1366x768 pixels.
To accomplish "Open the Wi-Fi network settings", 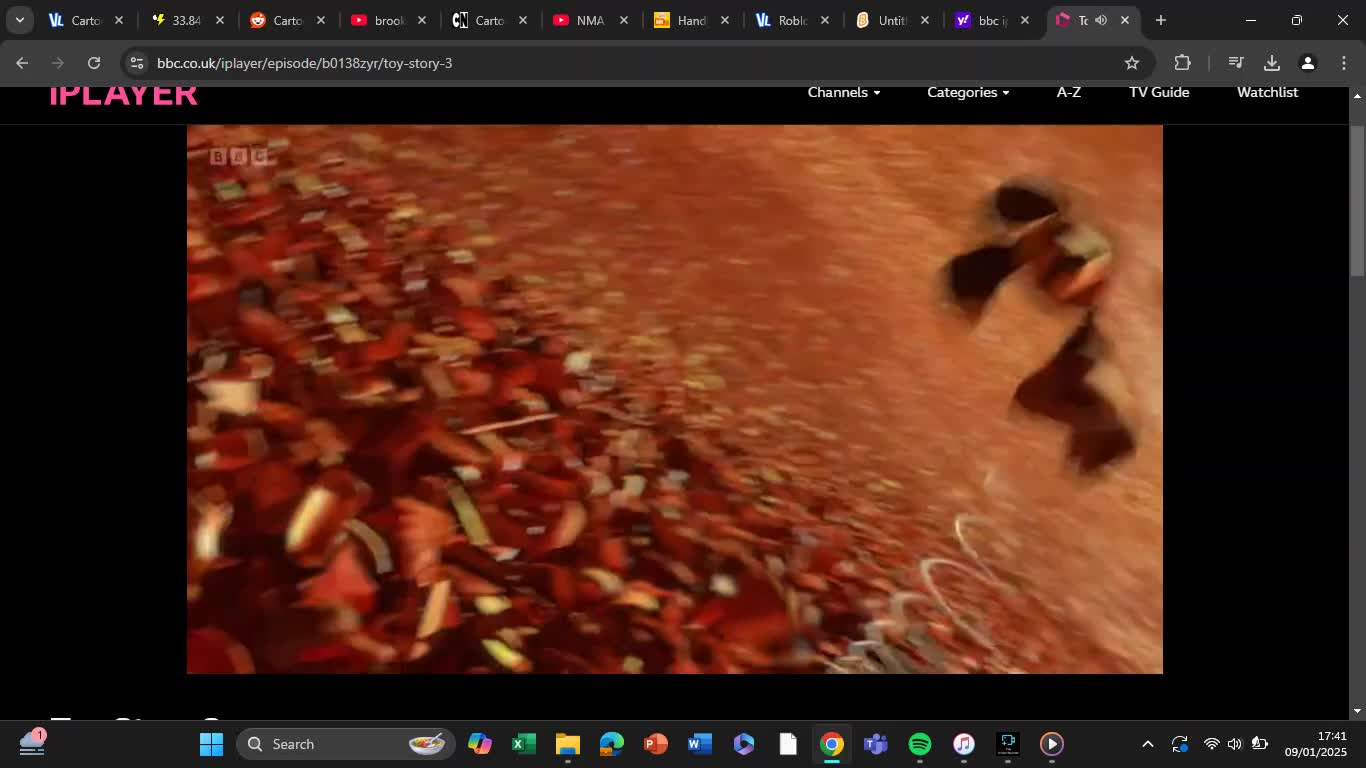I will [x=1211, y=744].
